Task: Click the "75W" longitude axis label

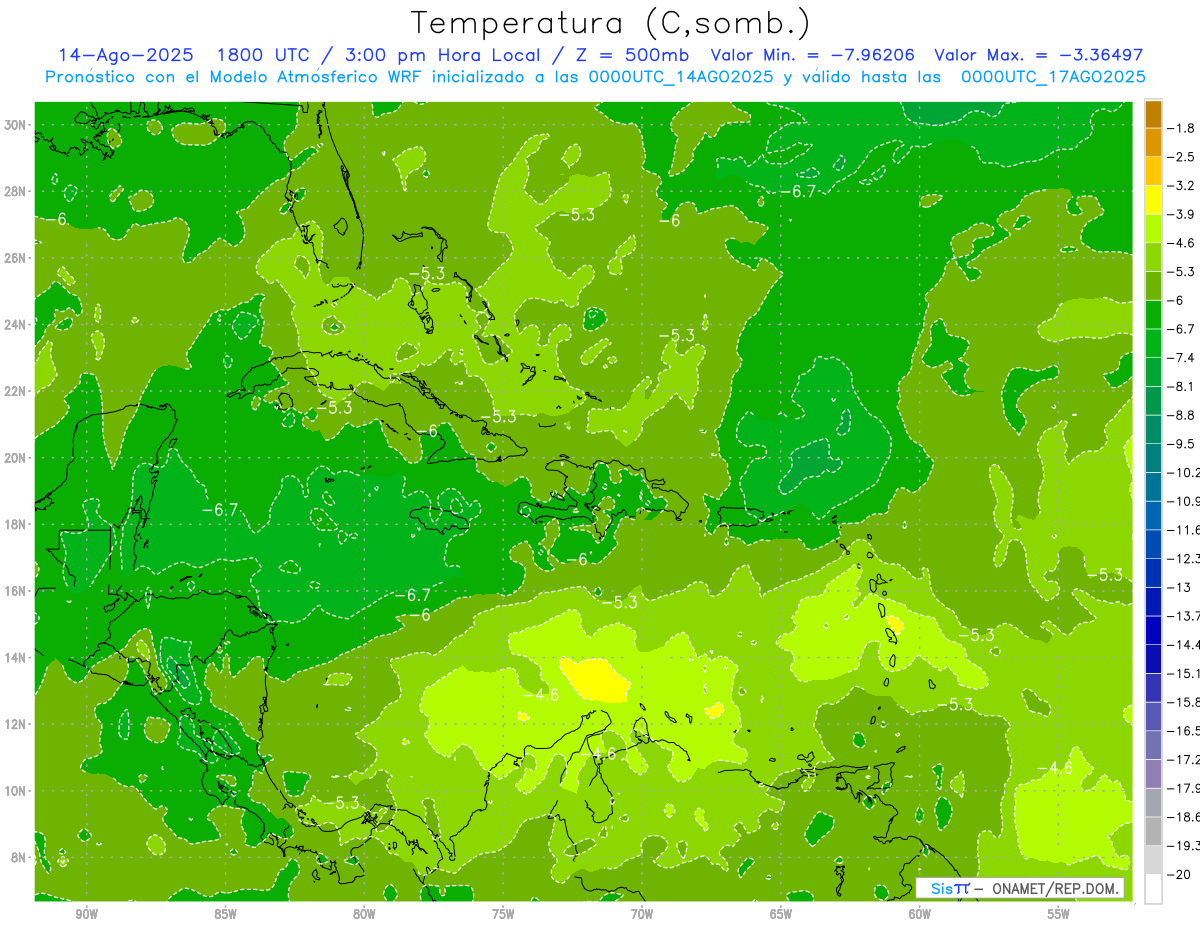Action: [x=503, y=914]
